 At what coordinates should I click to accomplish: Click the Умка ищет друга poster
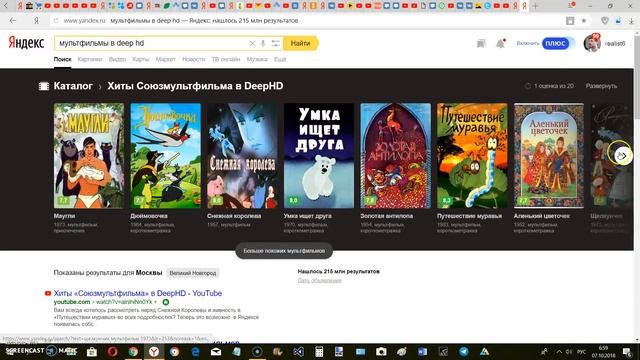pos(319,156)
